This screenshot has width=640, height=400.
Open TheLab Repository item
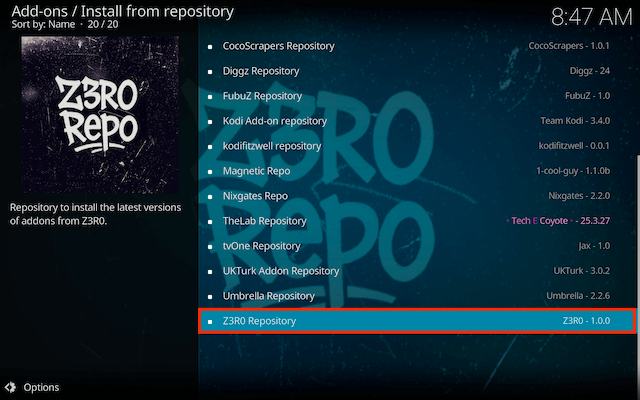pos(417,221)
